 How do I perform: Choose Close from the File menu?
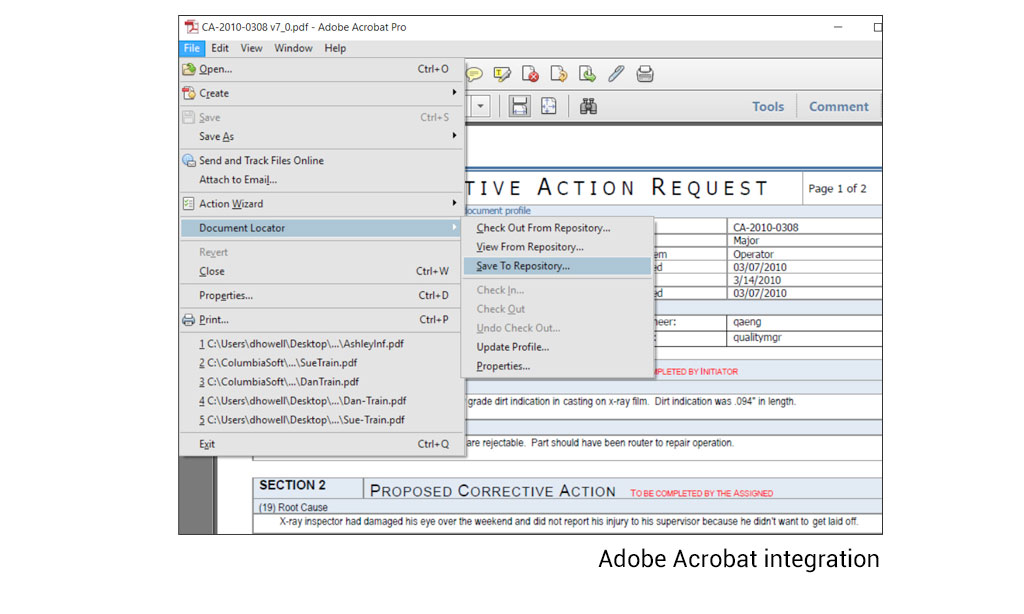(x=321, y=270)
